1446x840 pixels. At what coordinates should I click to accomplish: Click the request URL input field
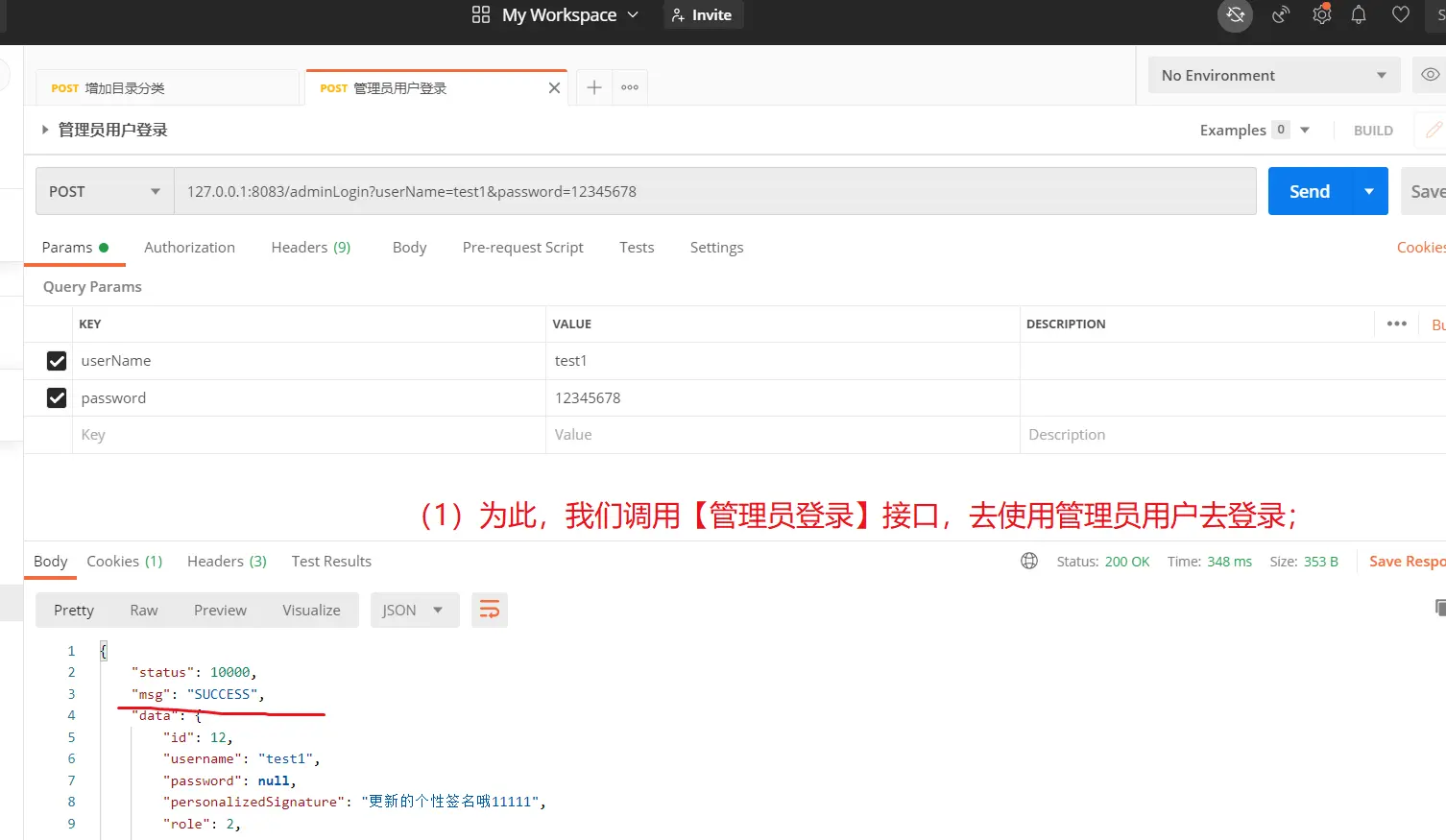pos(713,191)
